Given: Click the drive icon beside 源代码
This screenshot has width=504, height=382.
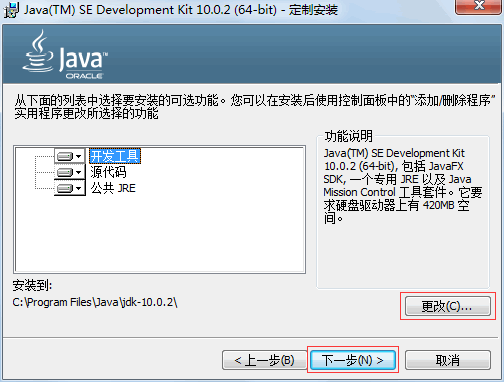Looking at the screenshot, I should [x=65, y=172].
